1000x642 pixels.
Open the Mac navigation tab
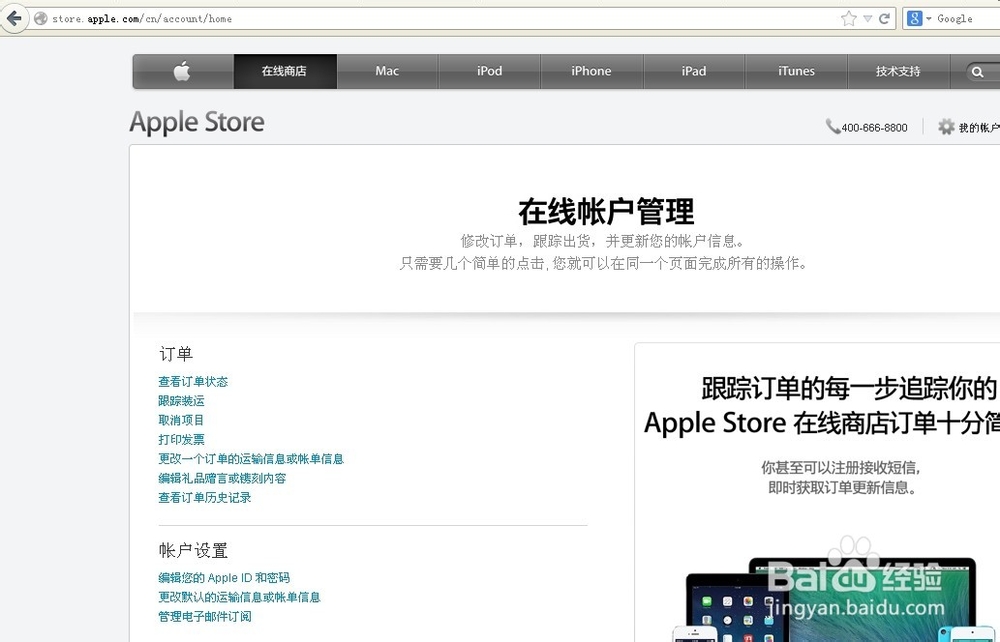point(387,71)
